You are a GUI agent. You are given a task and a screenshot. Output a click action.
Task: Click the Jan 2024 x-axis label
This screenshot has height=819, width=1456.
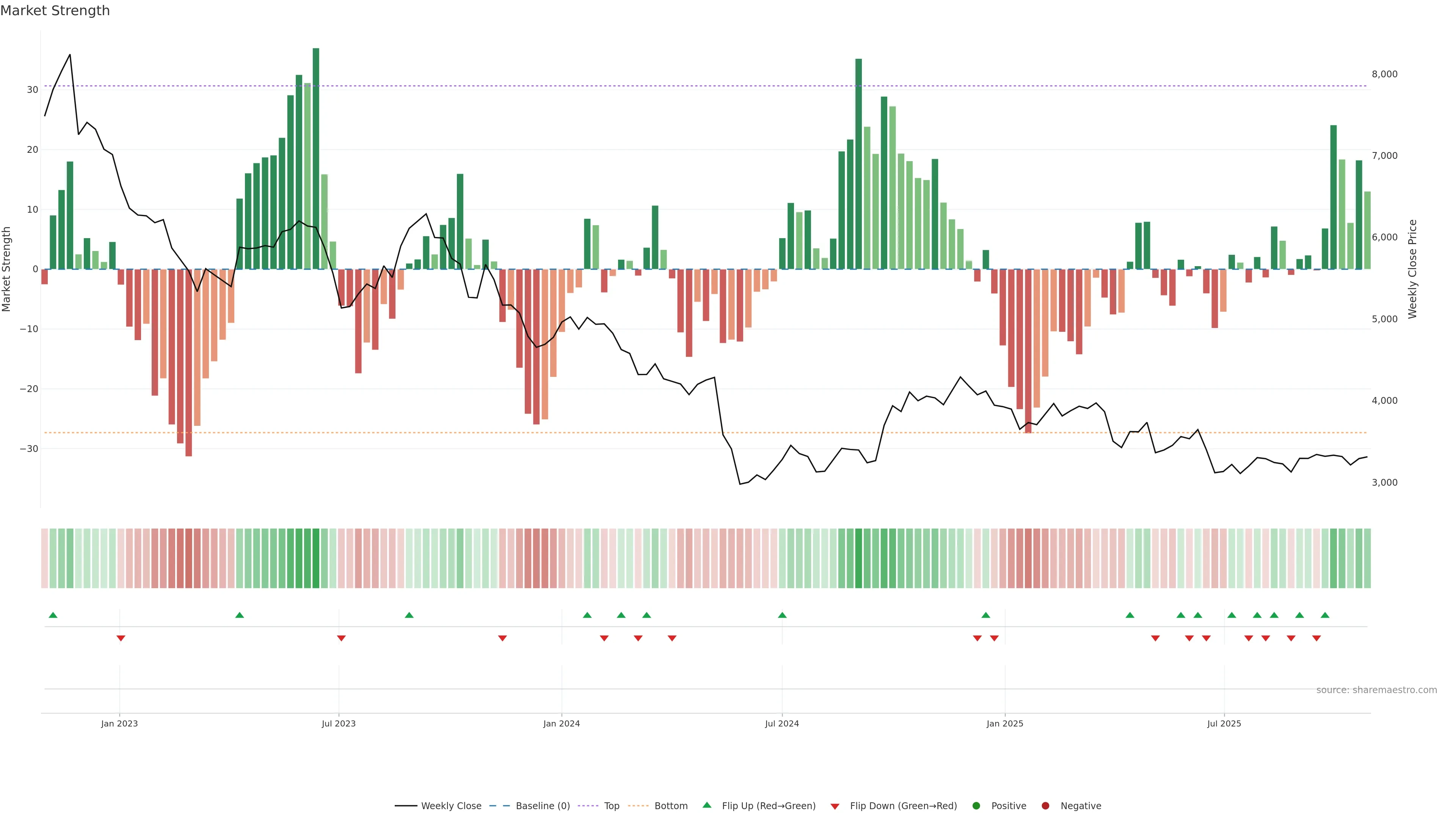561,723
